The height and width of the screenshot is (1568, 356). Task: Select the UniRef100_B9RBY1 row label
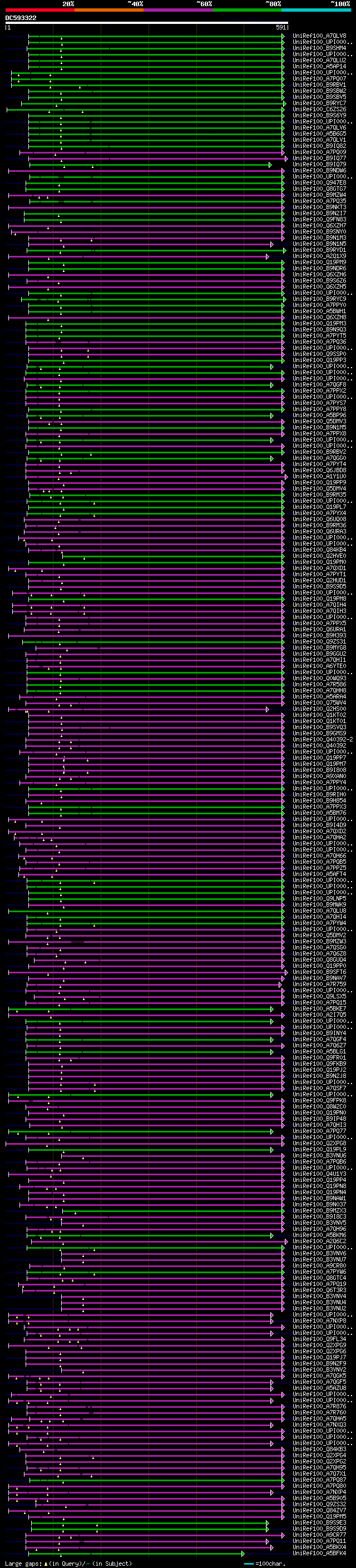click(x=319, y=85)
